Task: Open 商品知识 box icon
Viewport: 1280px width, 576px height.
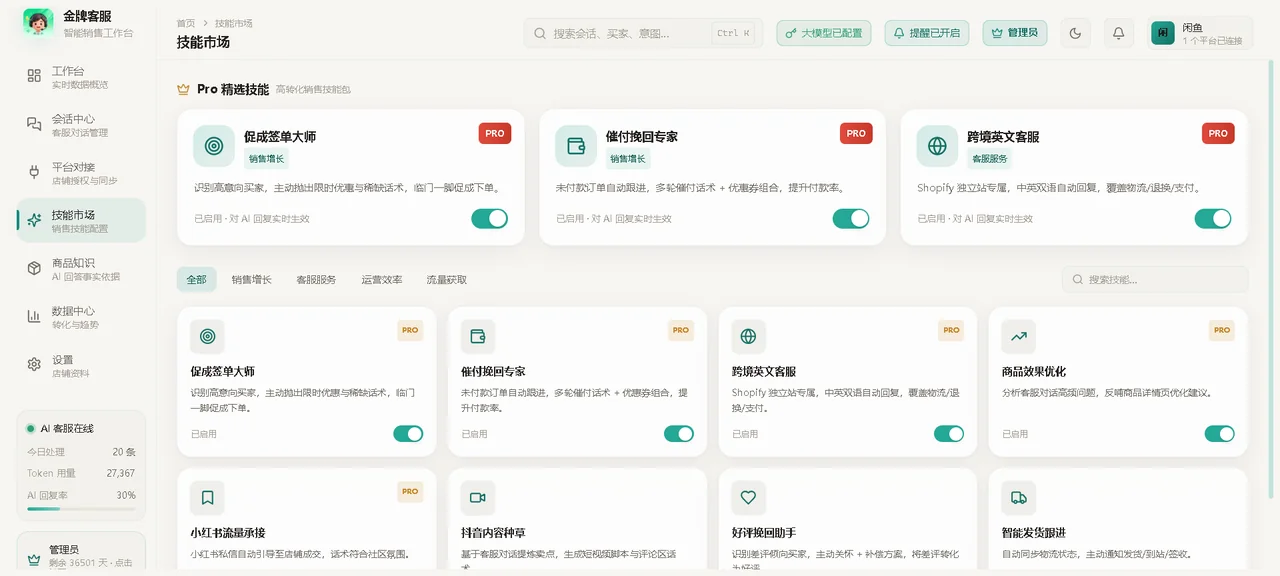Action: 34,268
